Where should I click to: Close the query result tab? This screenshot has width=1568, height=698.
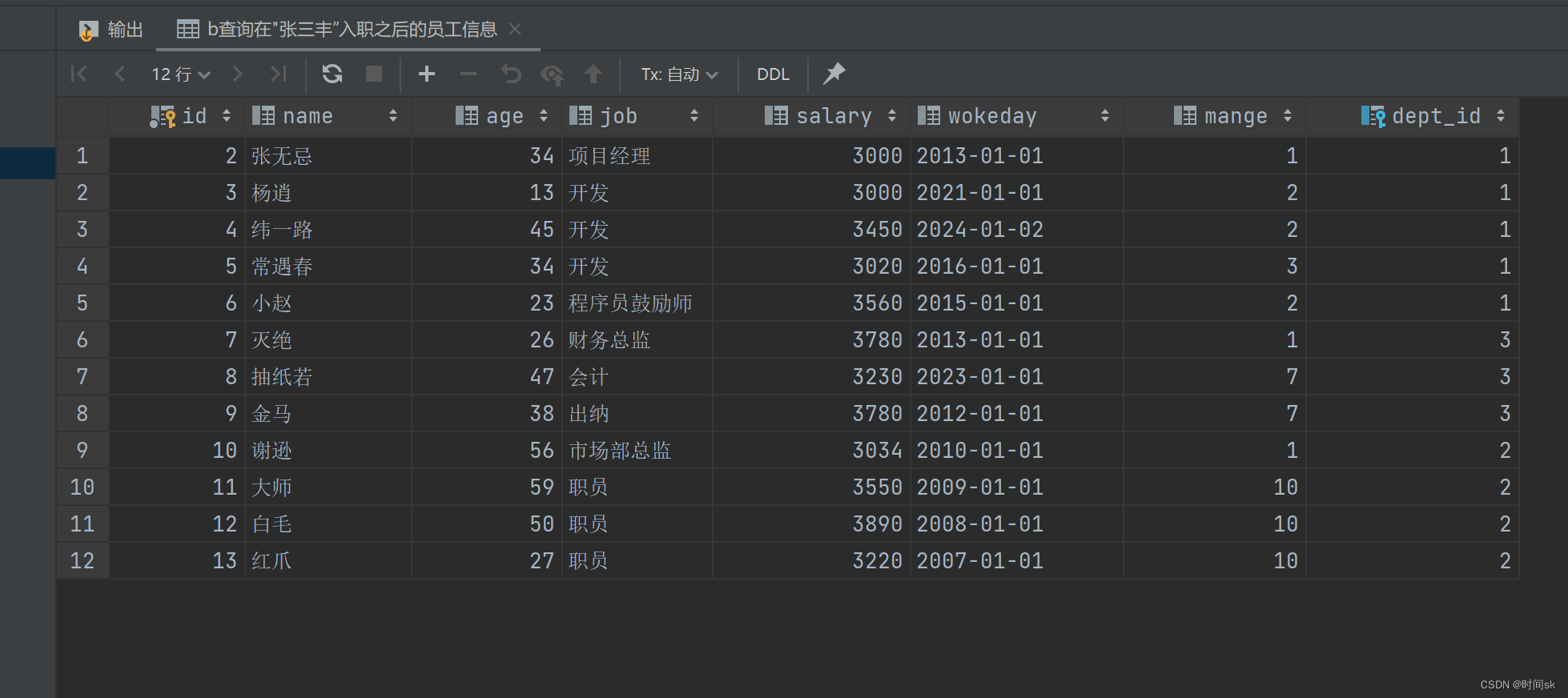coord(515,30)
